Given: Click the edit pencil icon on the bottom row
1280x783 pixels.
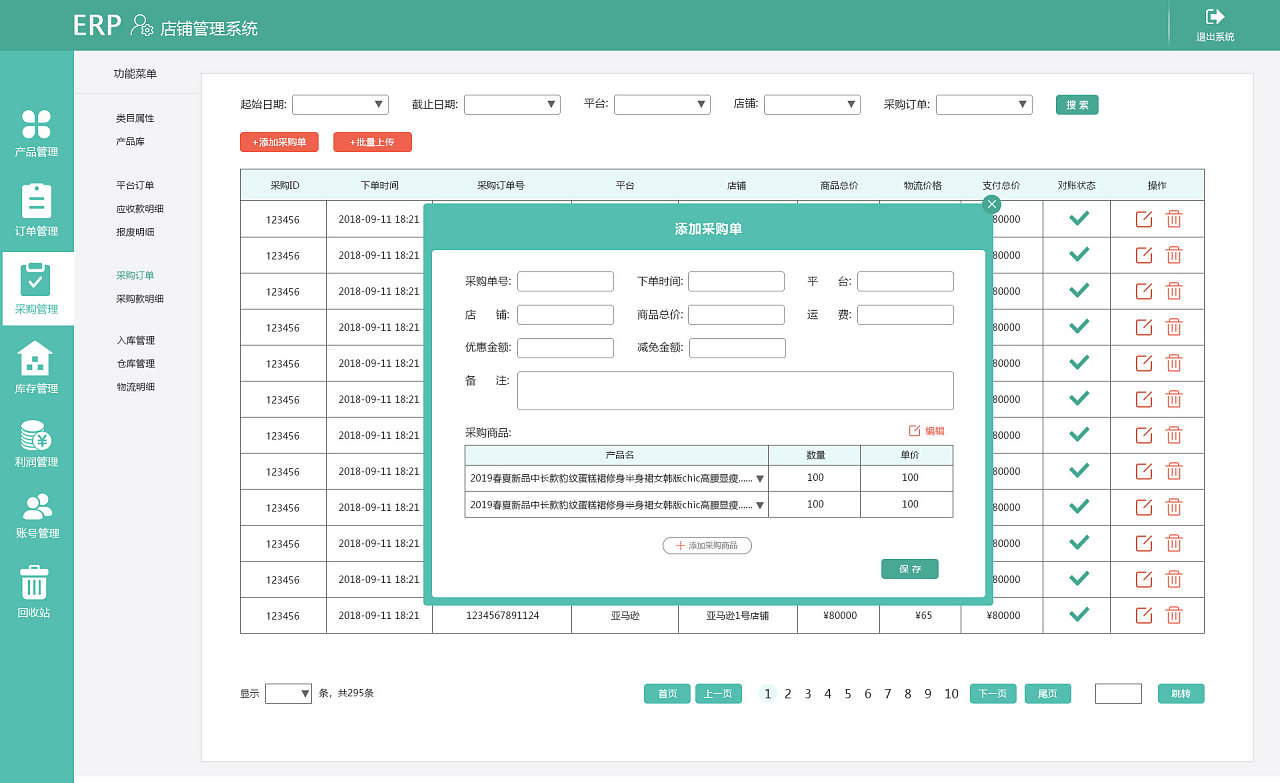Looking at the screenshot, I should point(1143,615).
